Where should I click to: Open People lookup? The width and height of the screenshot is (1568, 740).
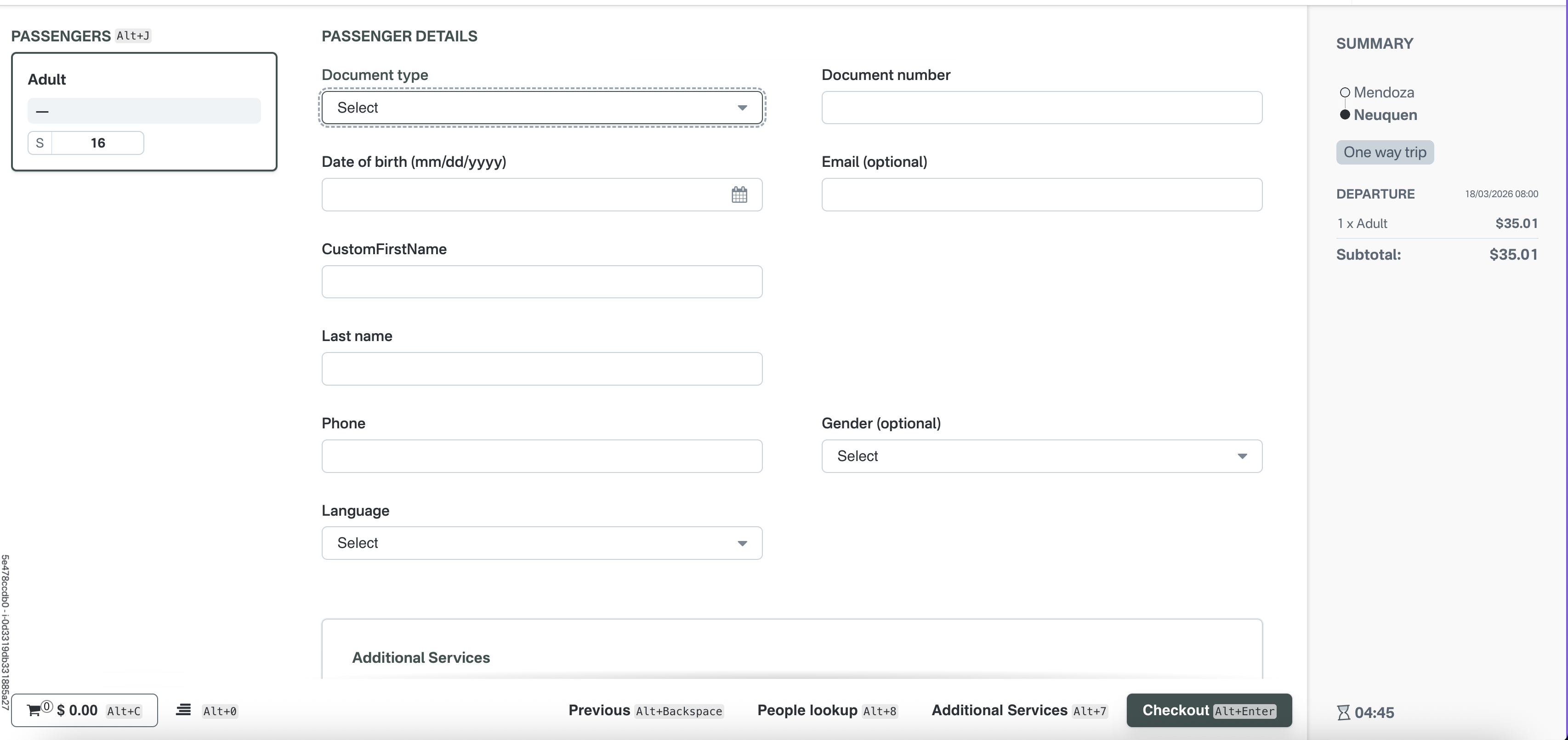click(826, 710)
